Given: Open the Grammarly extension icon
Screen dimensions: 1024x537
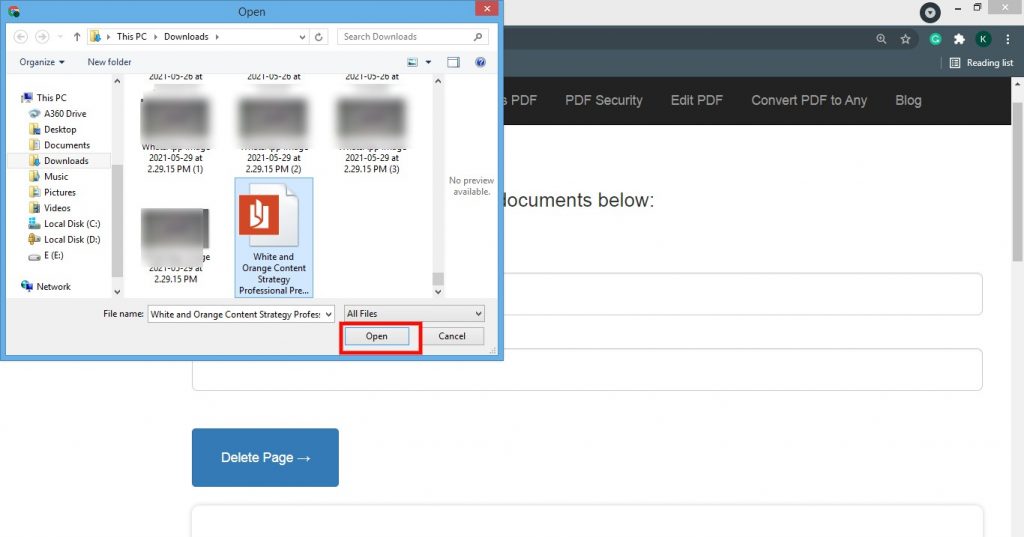Looking at the screenshot, I should tap(935, 39).
